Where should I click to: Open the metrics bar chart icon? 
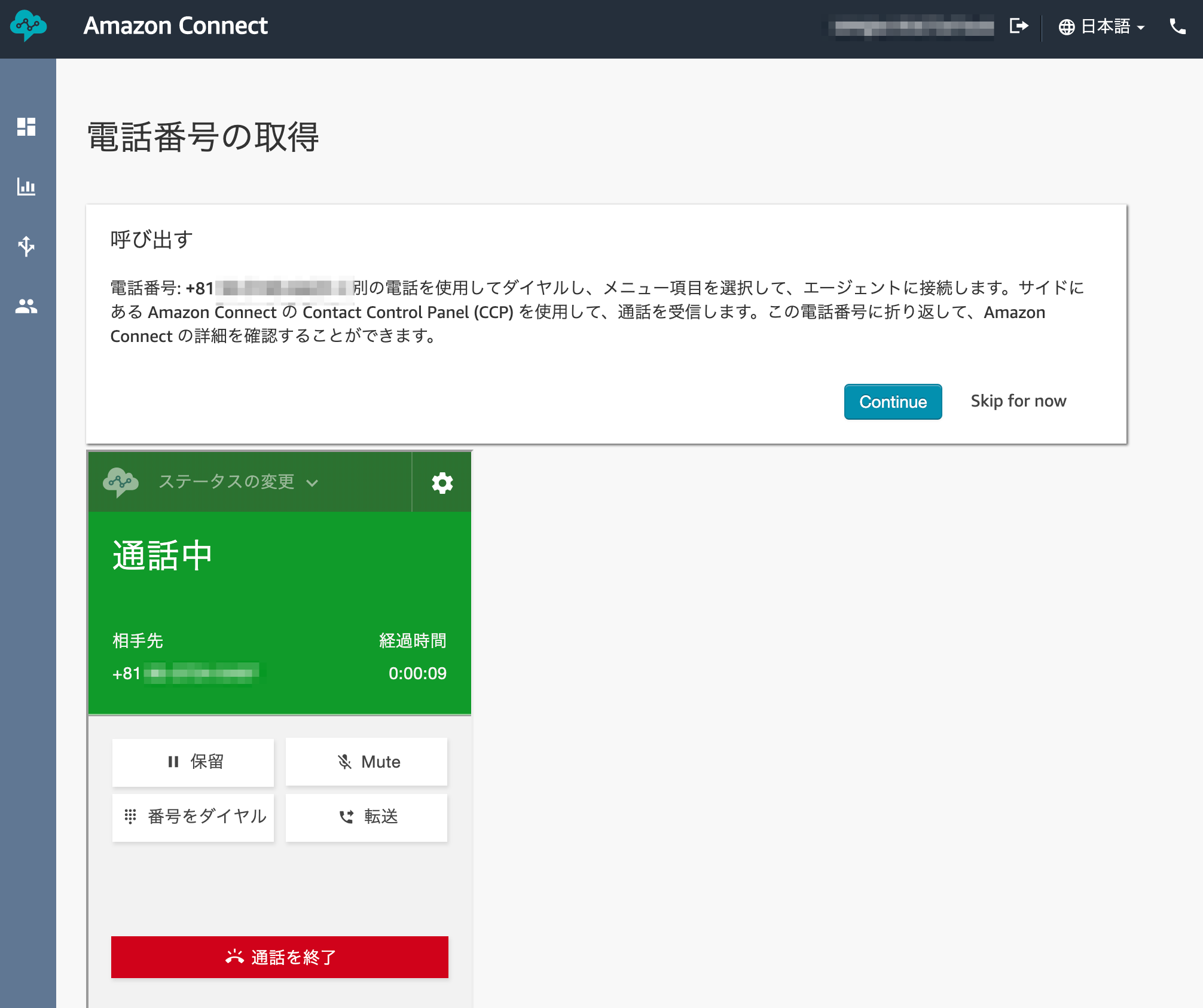26,187
